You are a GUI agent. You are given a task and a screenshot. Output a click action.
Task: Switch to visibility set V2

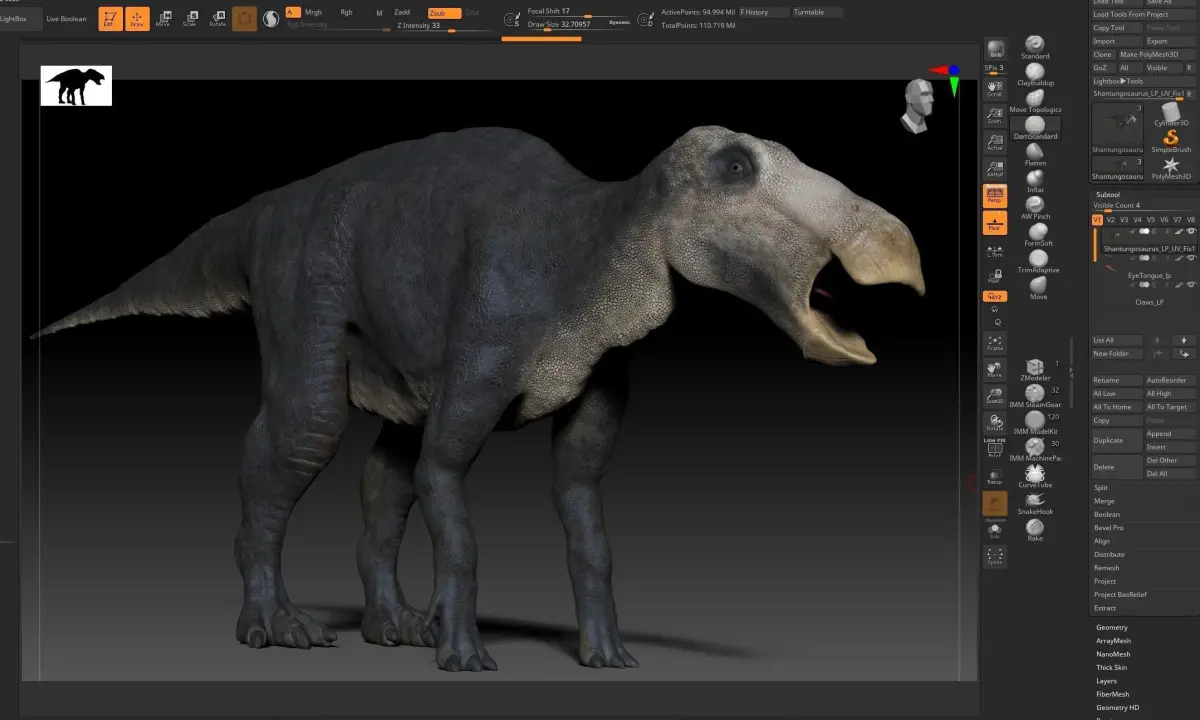pyautogui.click(x=1111, y=219)
